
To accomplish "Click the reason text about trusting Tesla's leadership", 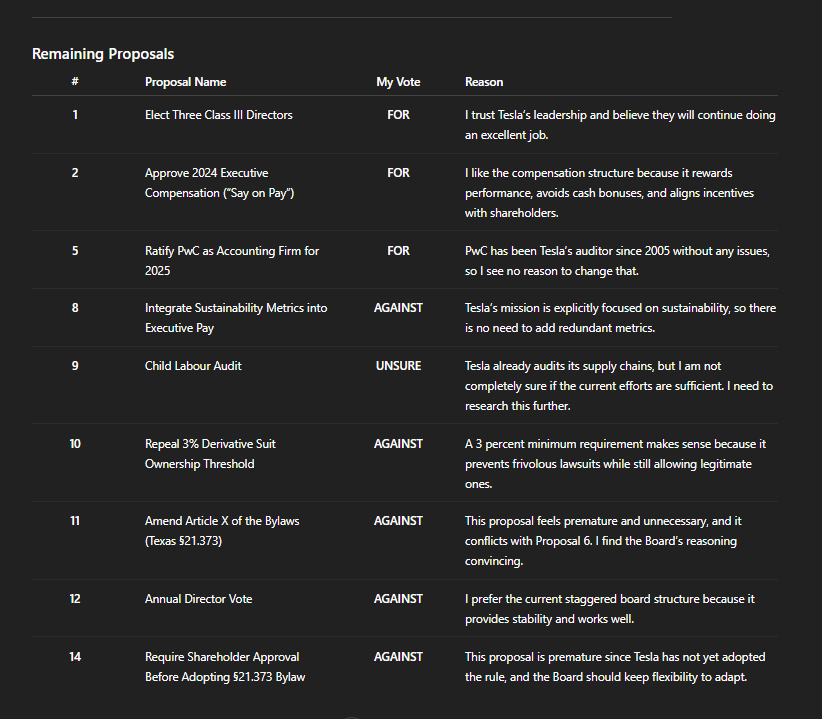I will point(620,125).
